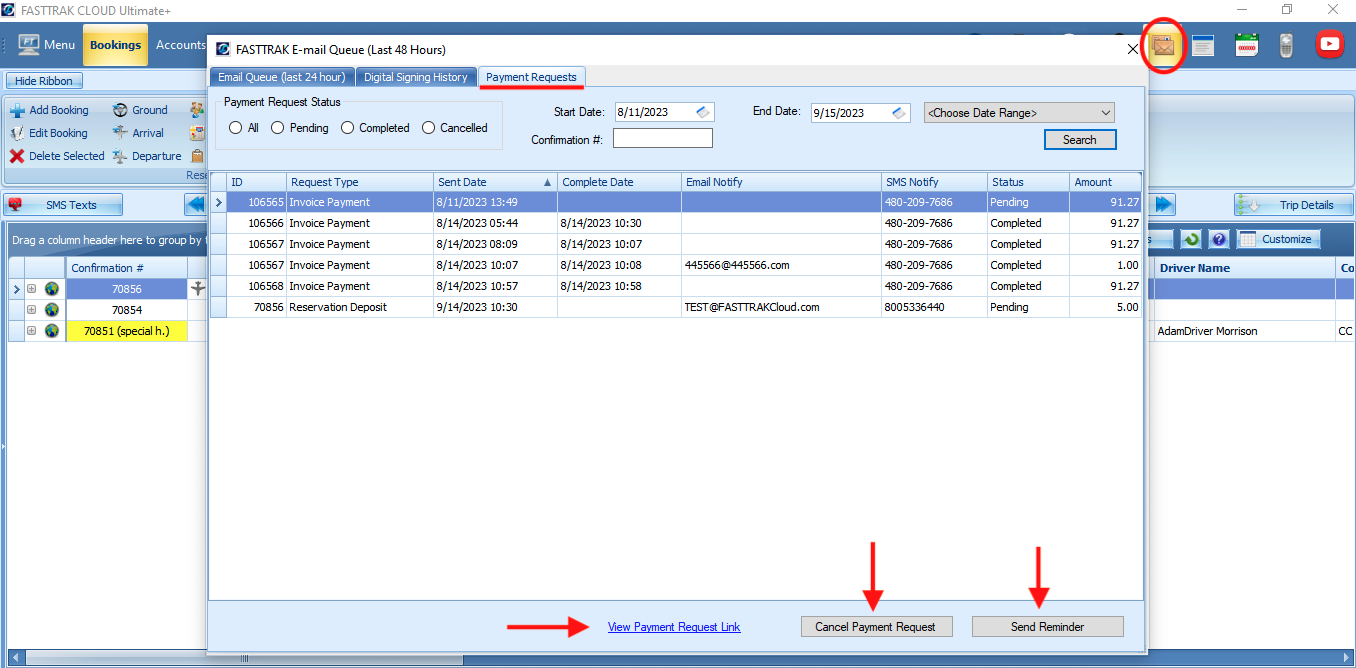1356x668 pixels.
Task: Click Cancel Payment Request button
Action: pyautogui.click(x=875, y=626)
